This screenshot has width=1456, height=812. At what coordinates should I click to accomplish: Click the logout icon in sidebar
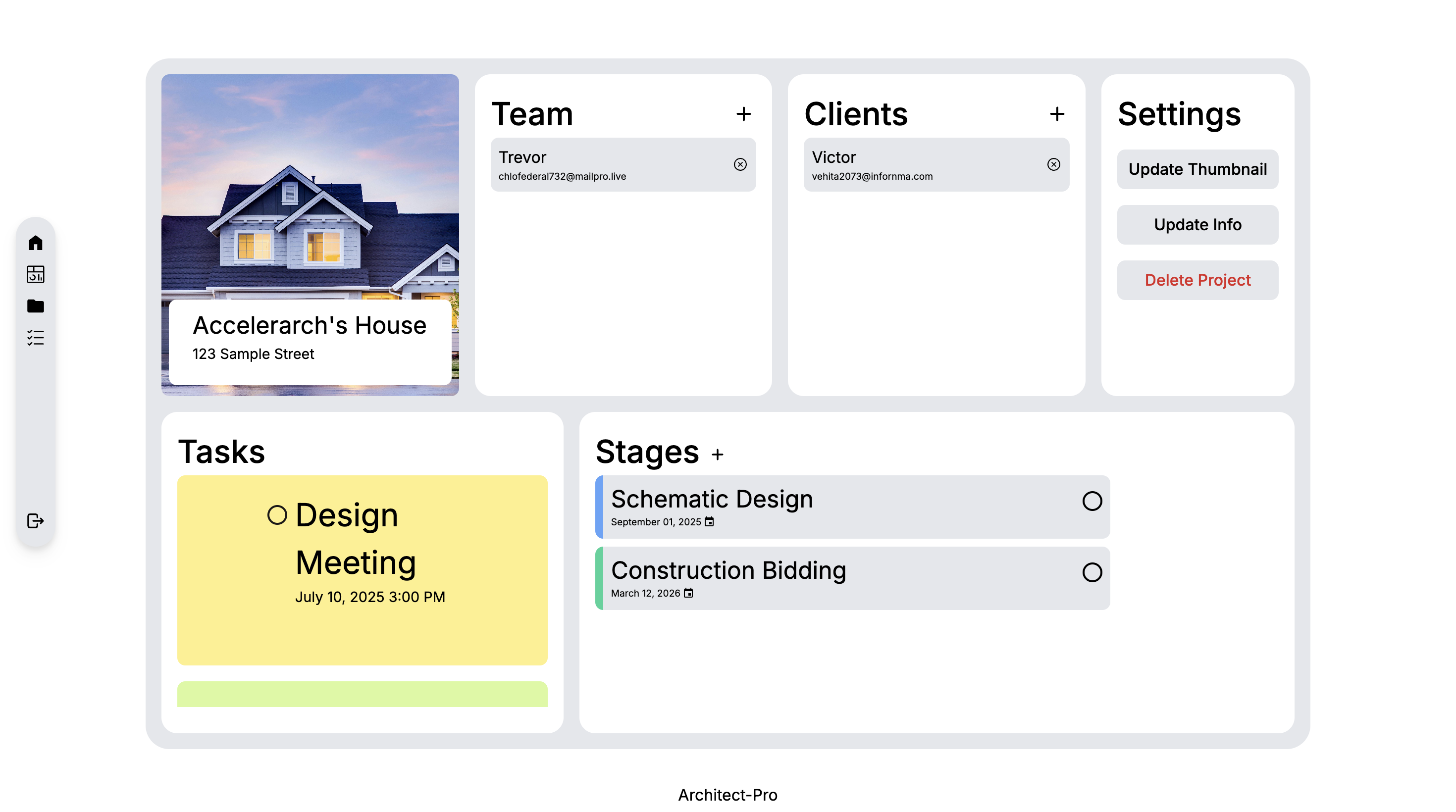(36, 521)
